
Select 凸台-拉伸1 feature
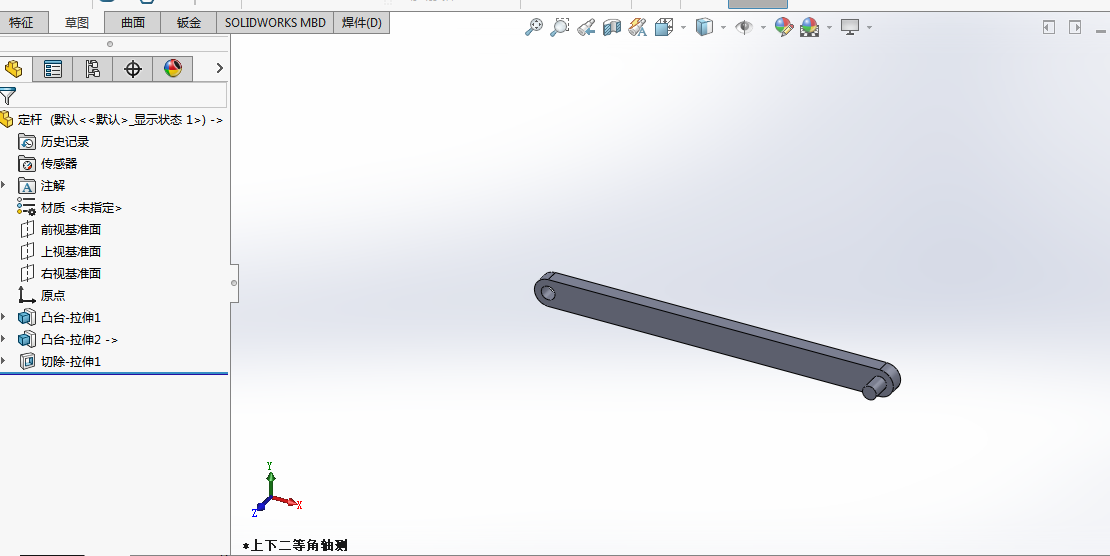[x=71, y=317]
